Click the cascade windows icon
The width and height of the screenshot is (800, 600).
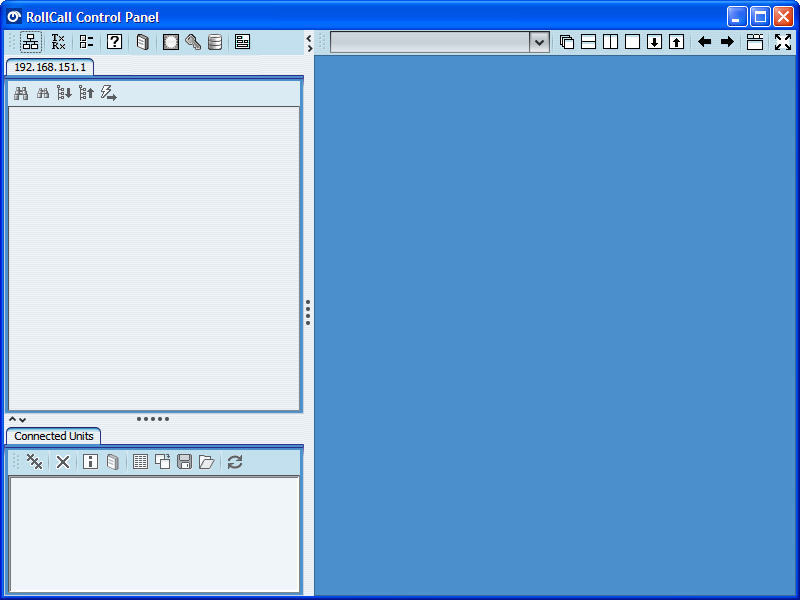tap(566, 42)
